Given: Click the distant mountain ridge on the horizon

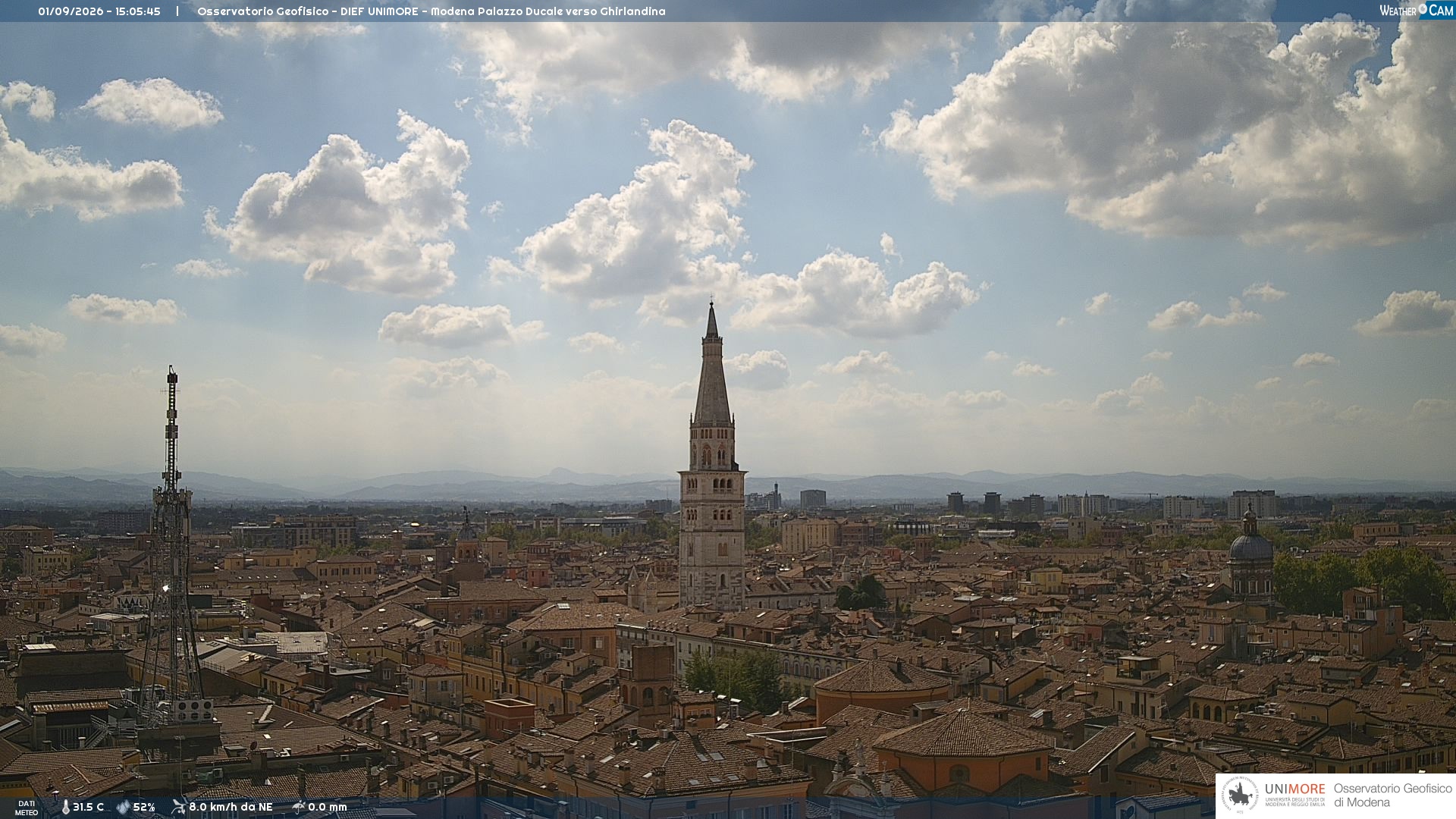Looking at the screenshot, I should point(728,485).
